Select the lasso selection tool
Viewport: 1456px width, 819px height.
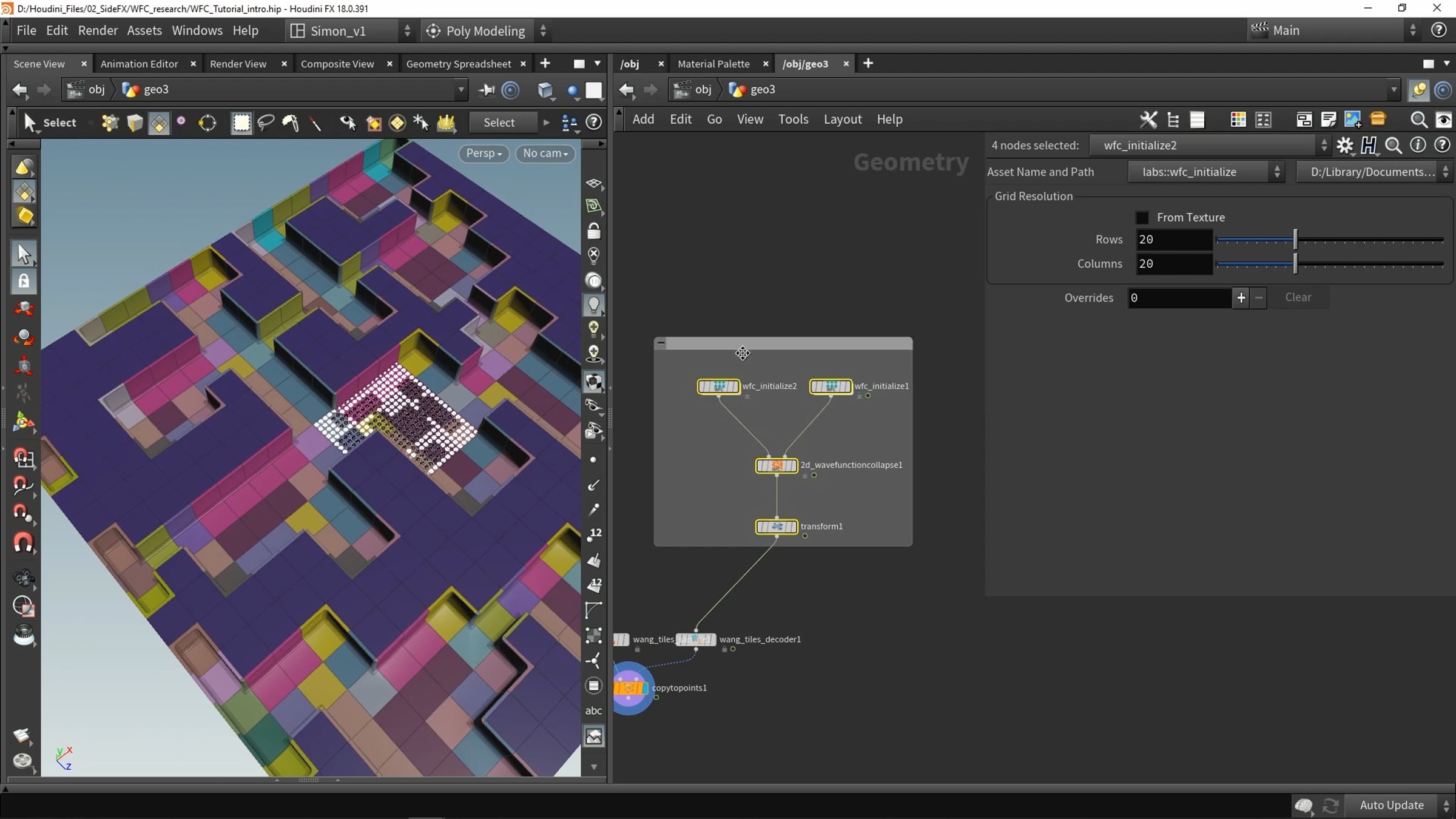tap(266, 123)
